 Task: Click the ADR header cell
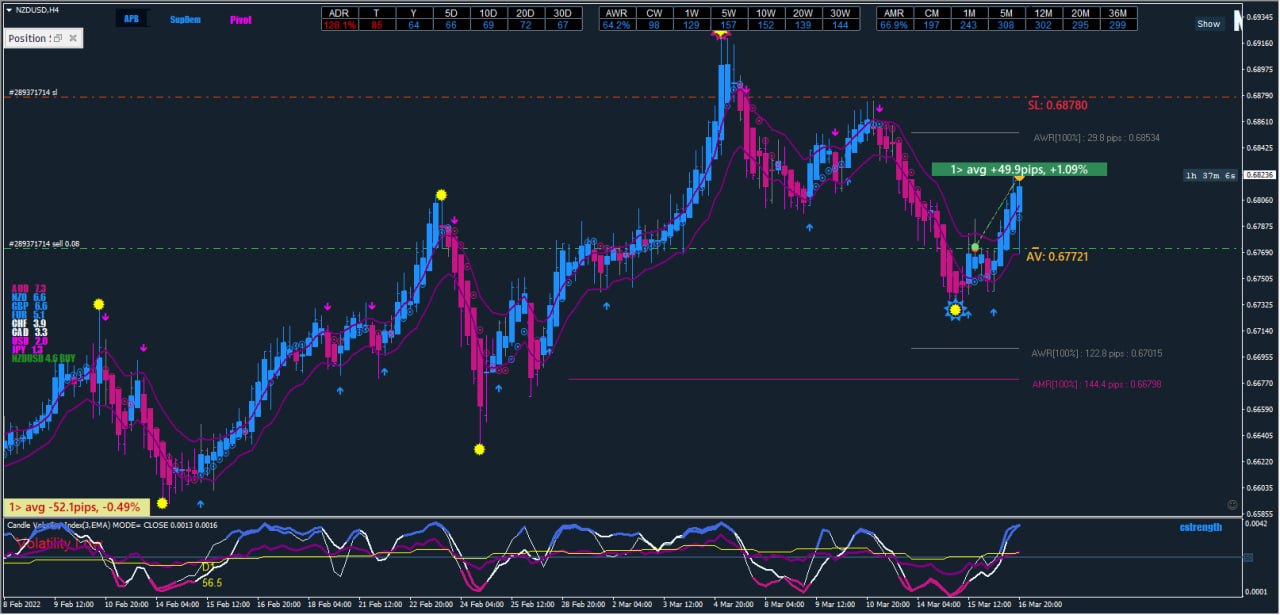coord(339,13)
